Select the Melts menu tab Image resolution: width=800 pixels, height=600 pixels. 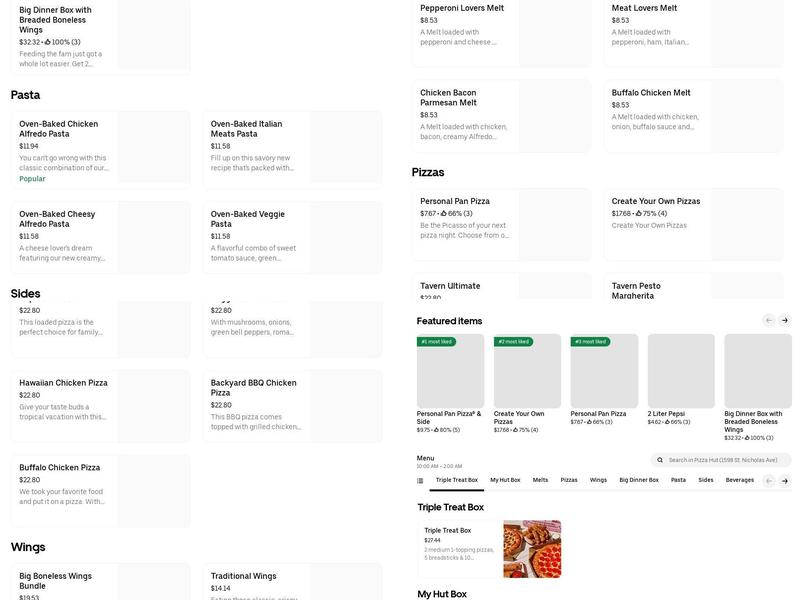(x=540, y=480)
